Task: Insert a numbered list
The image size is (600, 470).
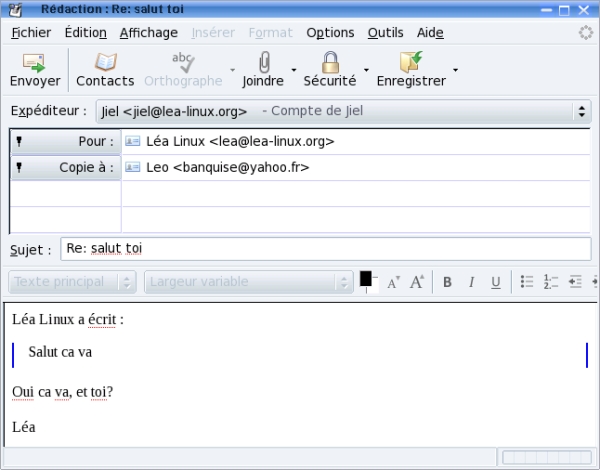Action: (550, 282)
